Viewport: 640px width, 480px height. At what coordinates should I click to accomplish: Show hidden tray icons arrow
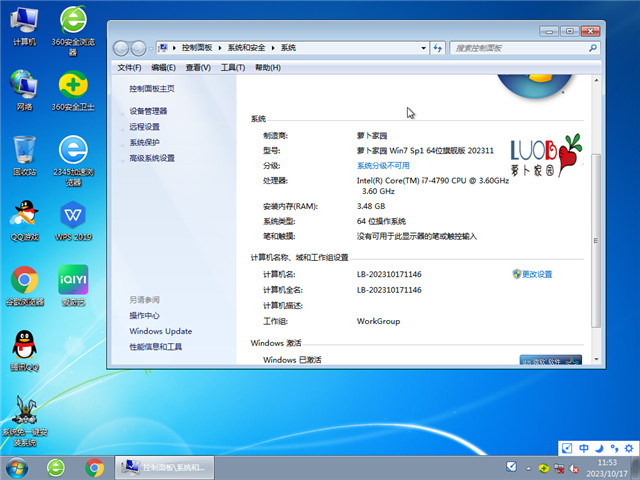[529, 469]
